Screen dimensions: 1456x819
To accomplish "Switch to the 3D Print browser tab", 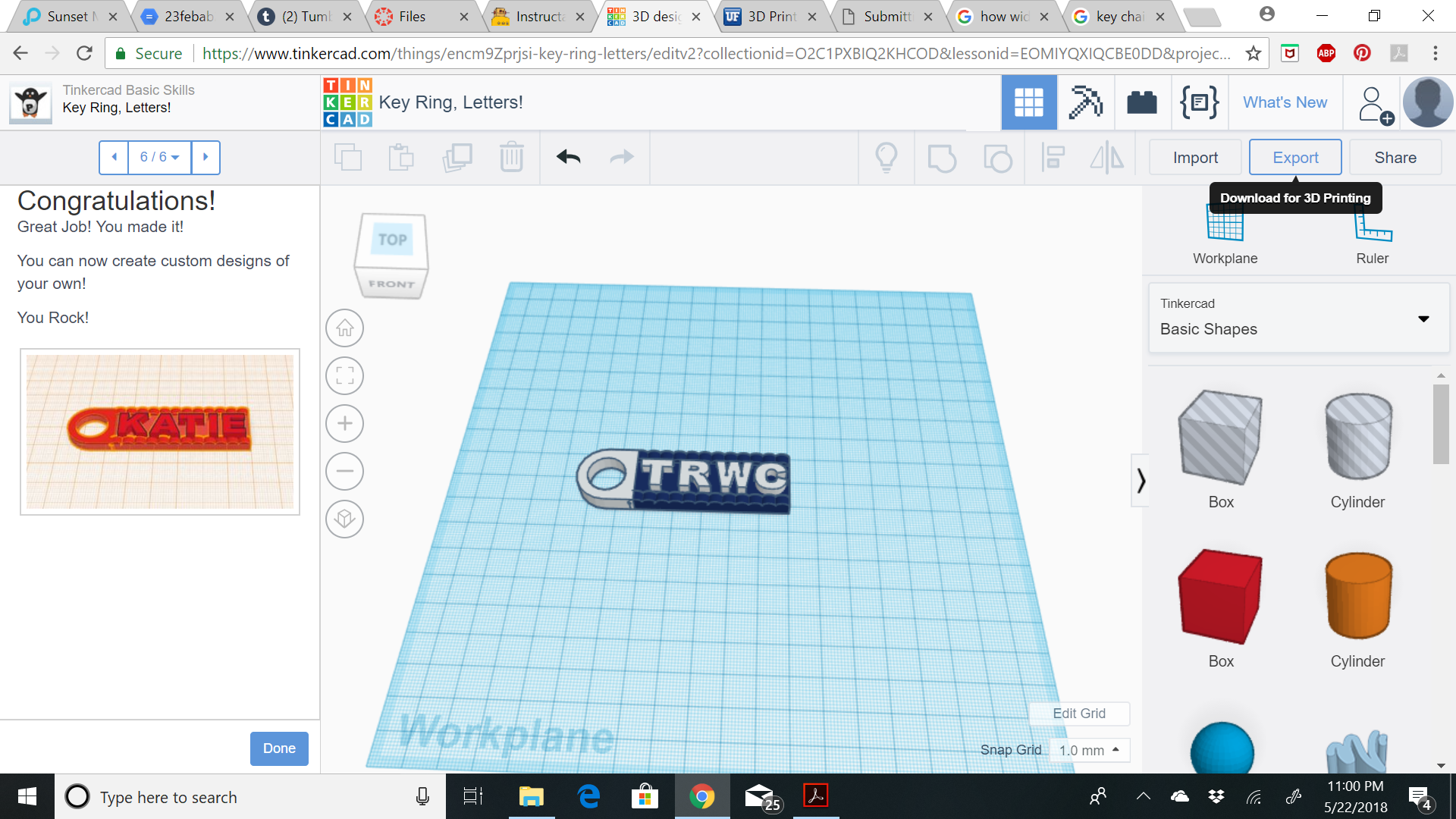I will pyautogui.click(x=771, y=16).
